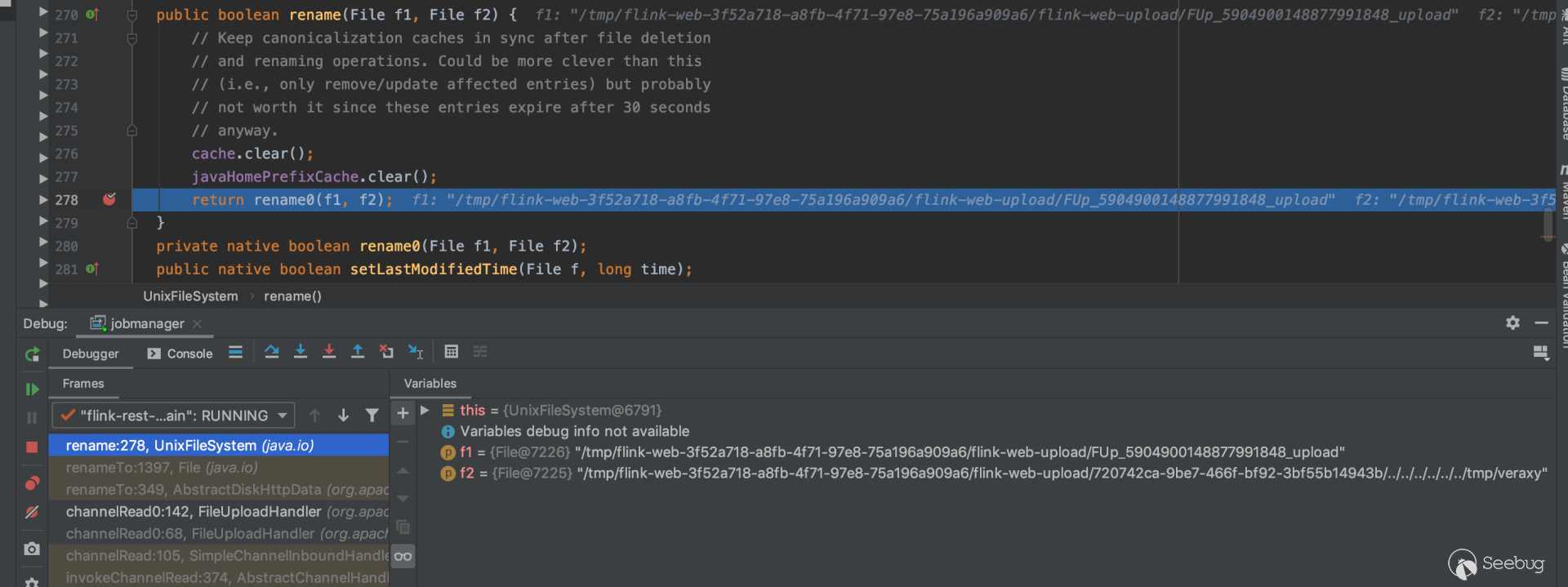Open the Evaluate Expression calculator icon
1568x587 pixels.
(x=451, y=352)
